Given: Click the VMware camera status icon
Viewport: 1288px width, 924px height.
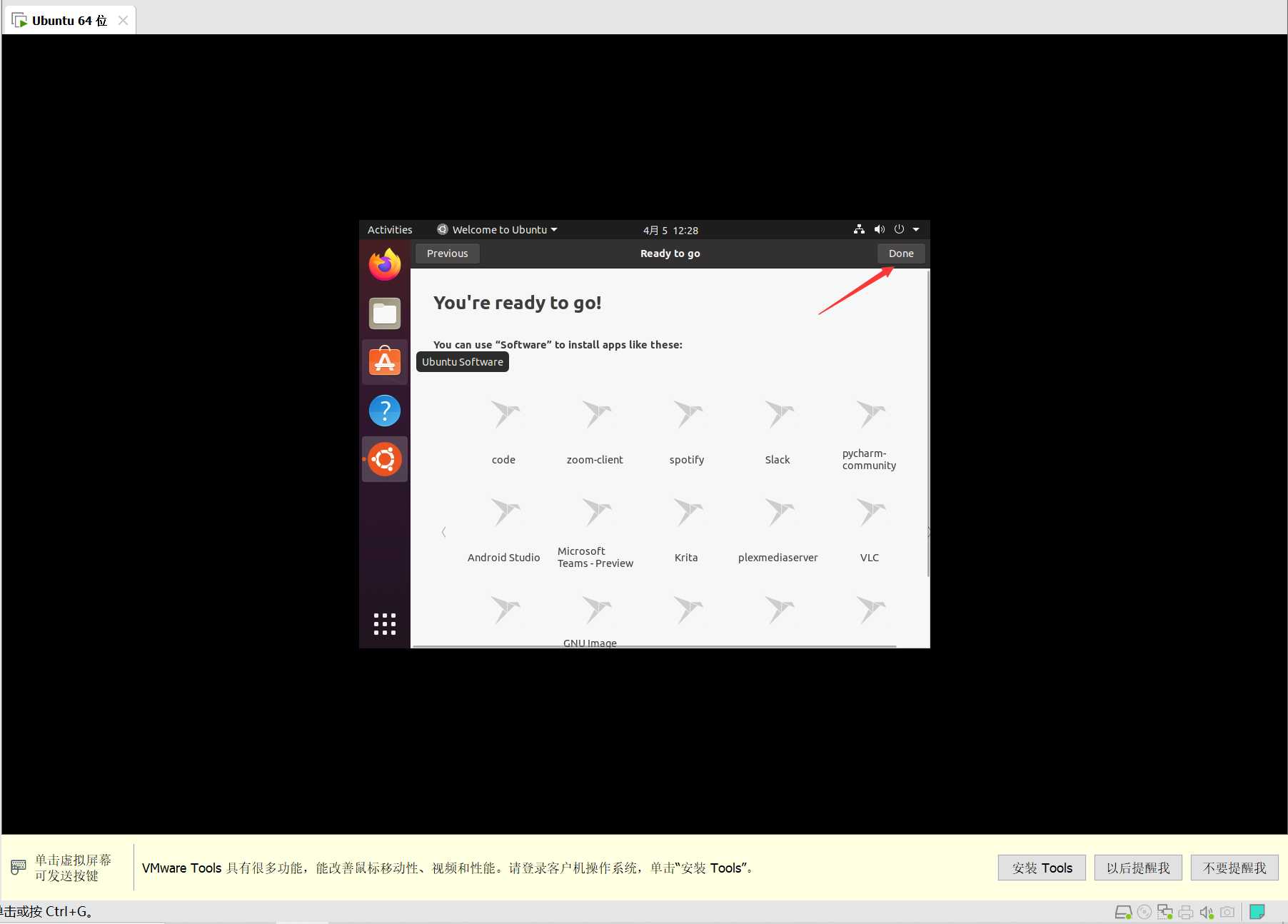Looking at the screenshot, I should click(1227, 912).
